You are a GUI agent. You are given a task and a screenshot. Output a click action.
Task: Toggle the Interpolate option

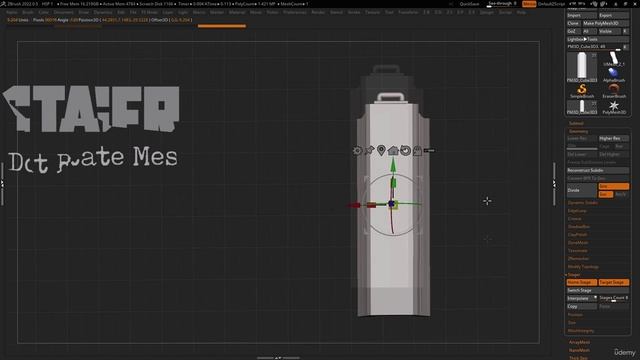(582, 298)
